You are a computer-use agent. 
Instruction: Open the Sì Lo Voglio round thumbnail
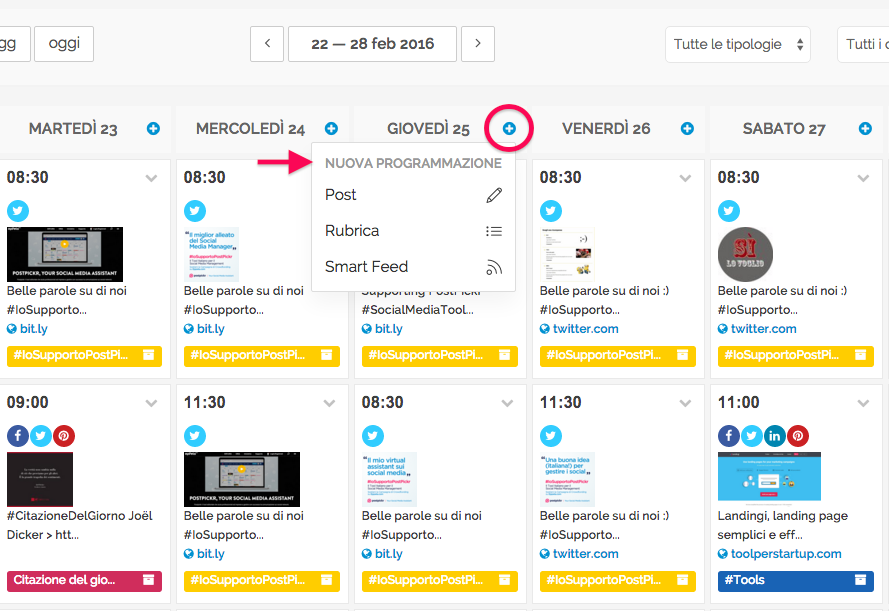click(x=745, y=254)
